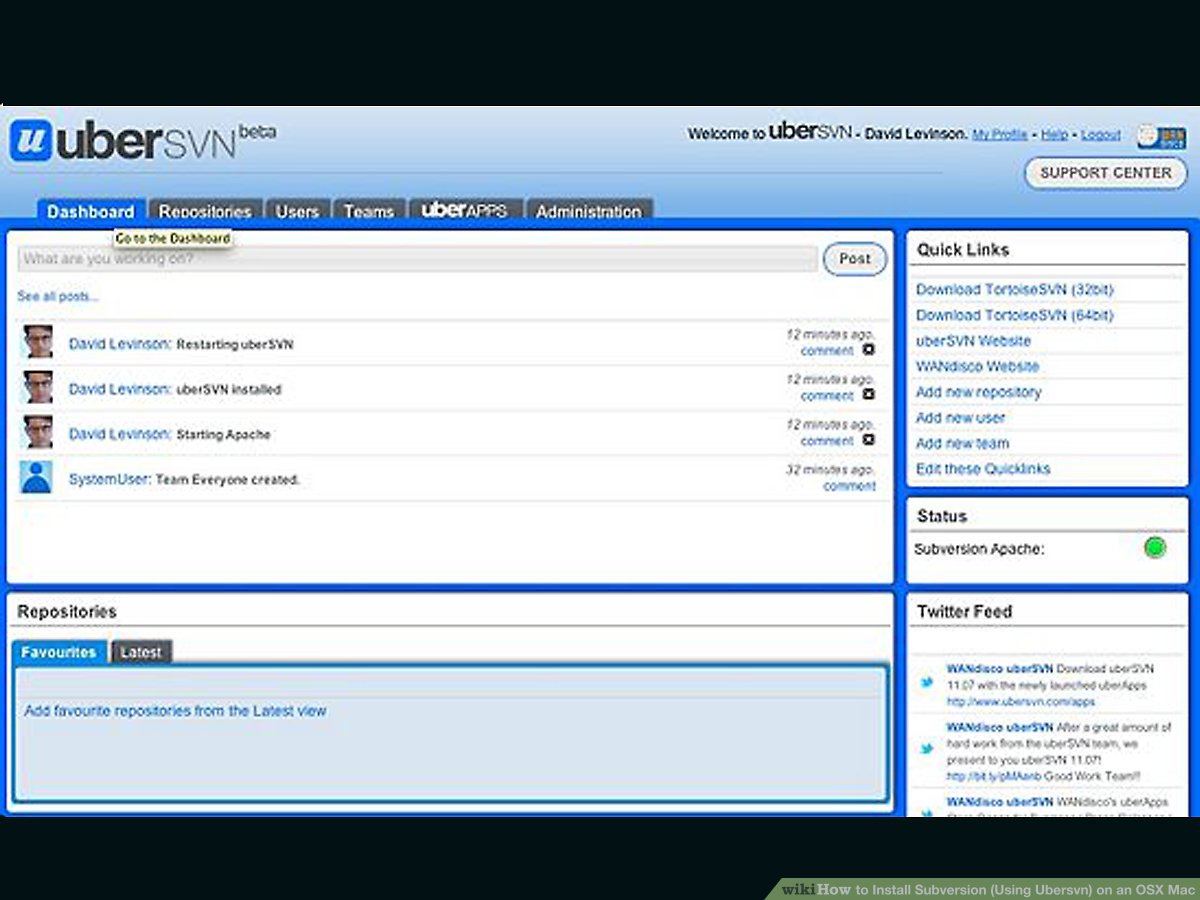Open David Levinson name on Restarting uberSVN post
This screenshot has height=900, width=1200.
point(120,344)
